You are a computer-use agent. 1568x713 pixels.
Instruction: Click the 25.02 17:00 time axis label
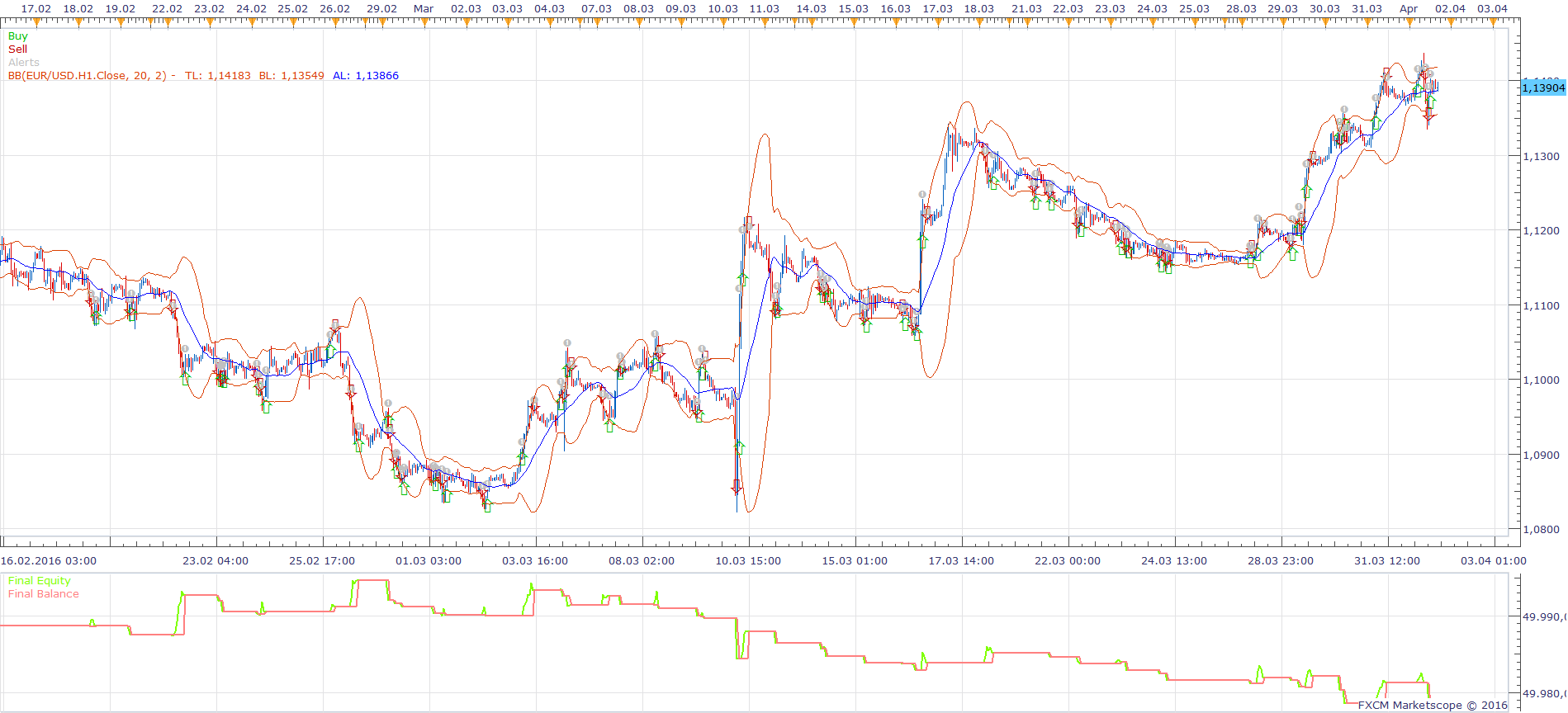[322, 561]
